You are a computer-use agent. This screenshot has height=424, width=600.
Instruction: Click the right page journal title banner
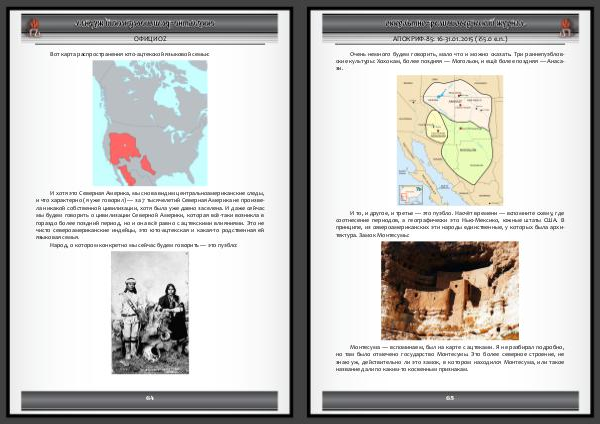(445, 21)
